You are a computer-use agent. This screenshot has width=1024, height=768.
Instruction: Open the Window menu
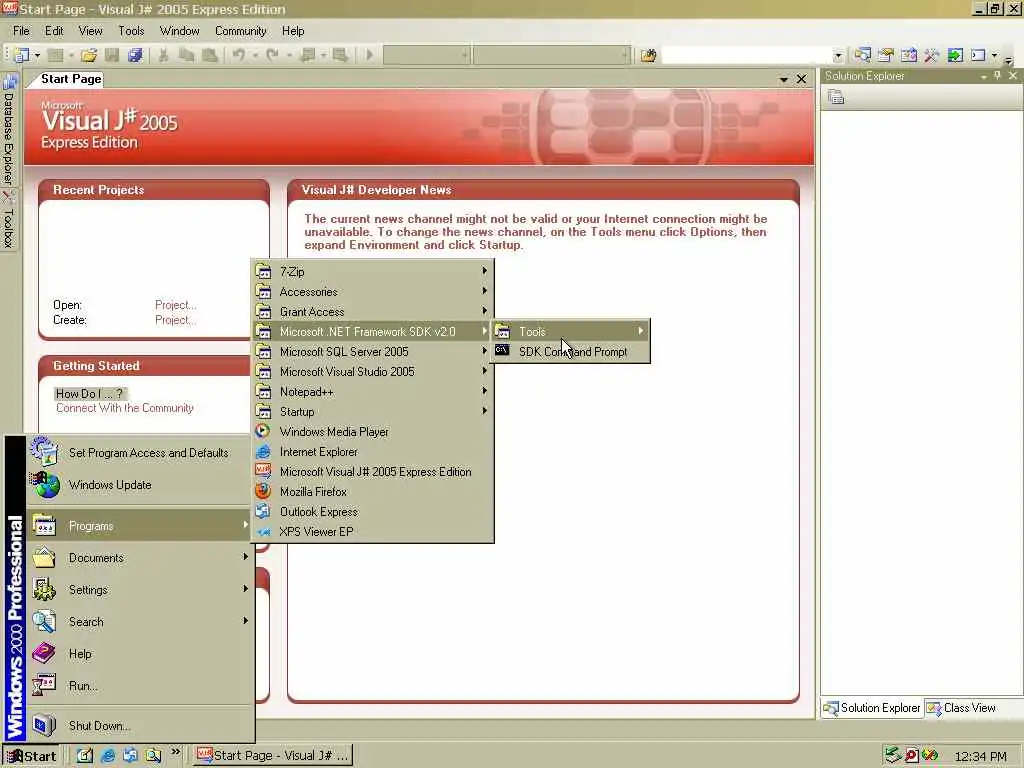180,31
